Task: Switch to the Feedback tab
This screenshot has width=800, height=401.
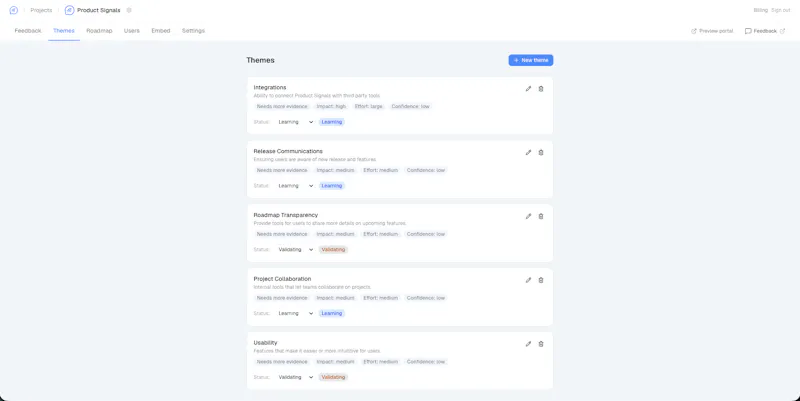Action: pos(28,31)
